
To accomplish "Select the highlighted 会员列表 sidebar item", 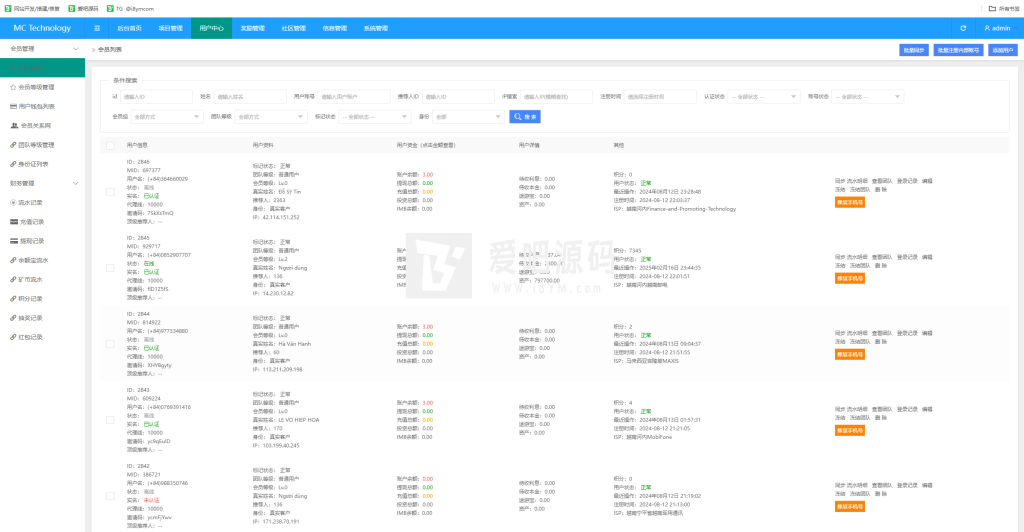I will 42,67.
